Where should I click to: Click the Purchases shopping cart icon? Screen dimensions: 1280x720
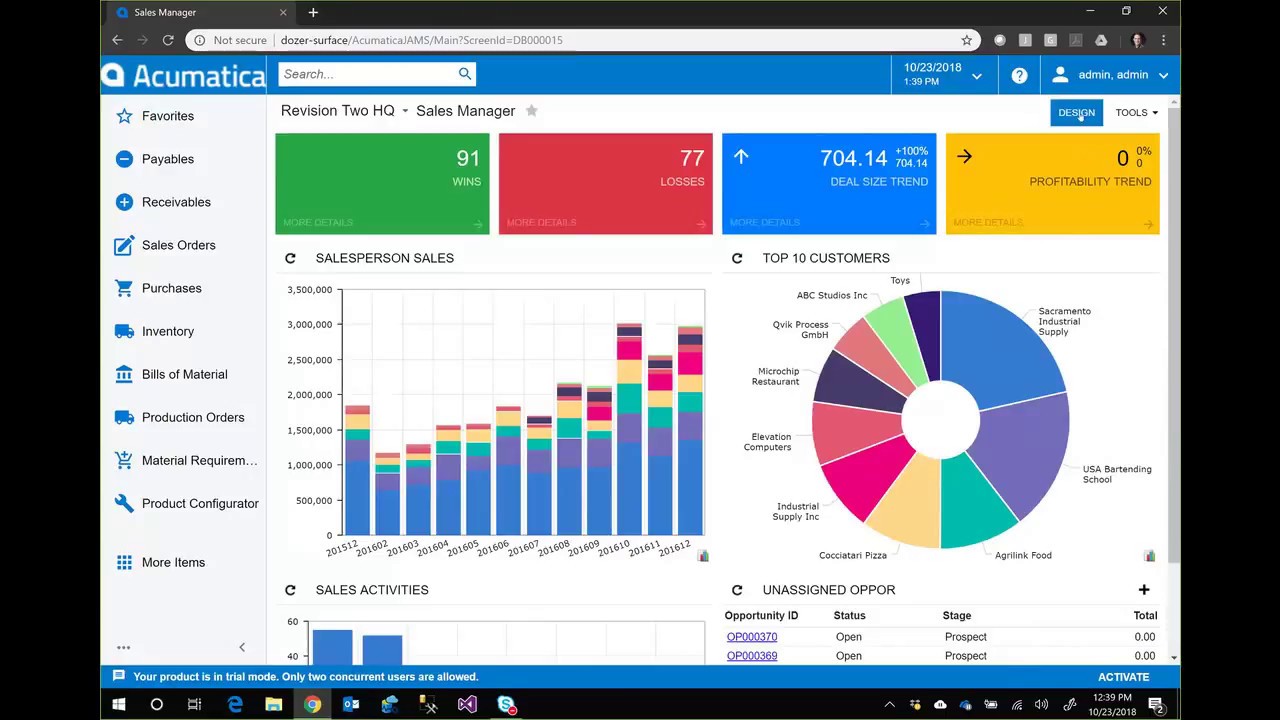pyautogui.click(x=124, y=288)
